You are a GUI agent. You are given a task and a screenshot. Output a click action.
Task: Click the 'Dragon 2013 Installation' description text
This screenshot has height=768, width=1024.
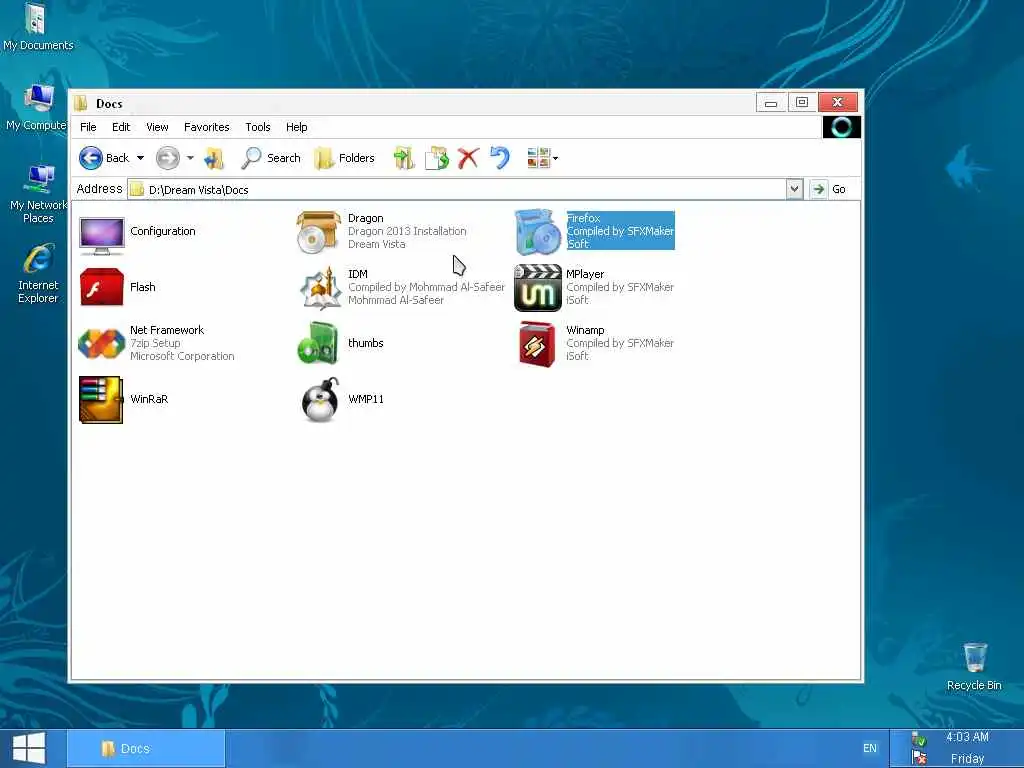coord(407,231)
